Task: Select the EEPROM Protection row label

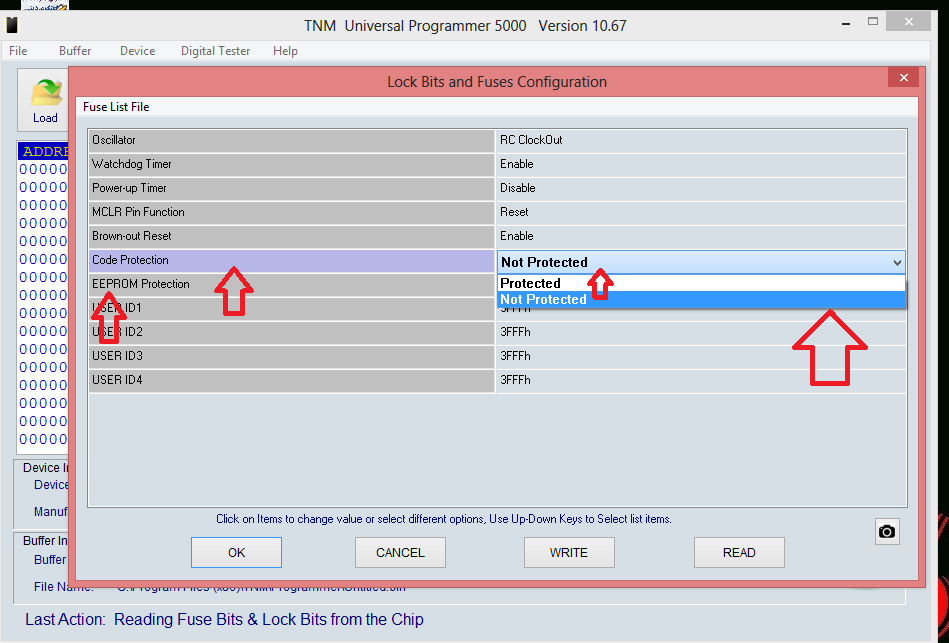Action: tap(291, 285)
